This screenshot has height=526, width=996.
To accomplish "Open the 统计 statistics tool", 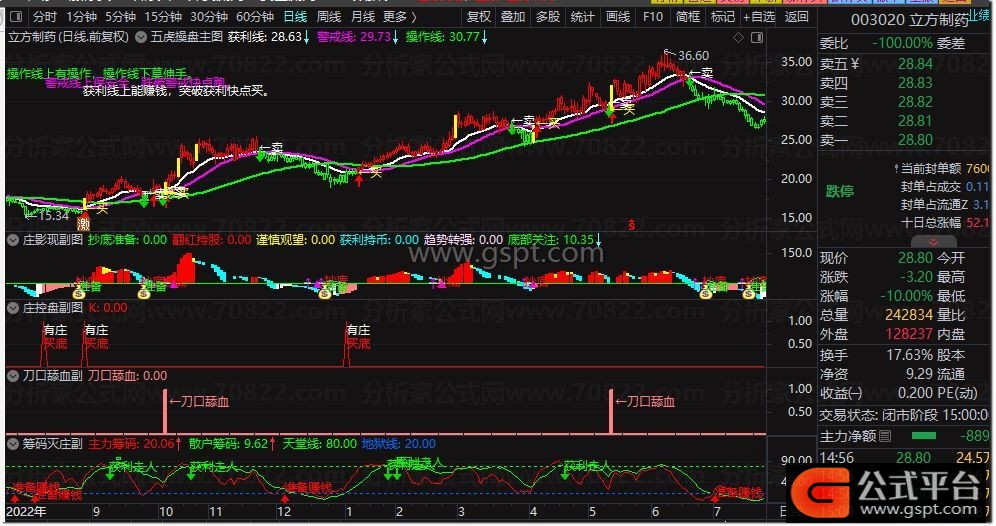I will (x=582, y=17).
